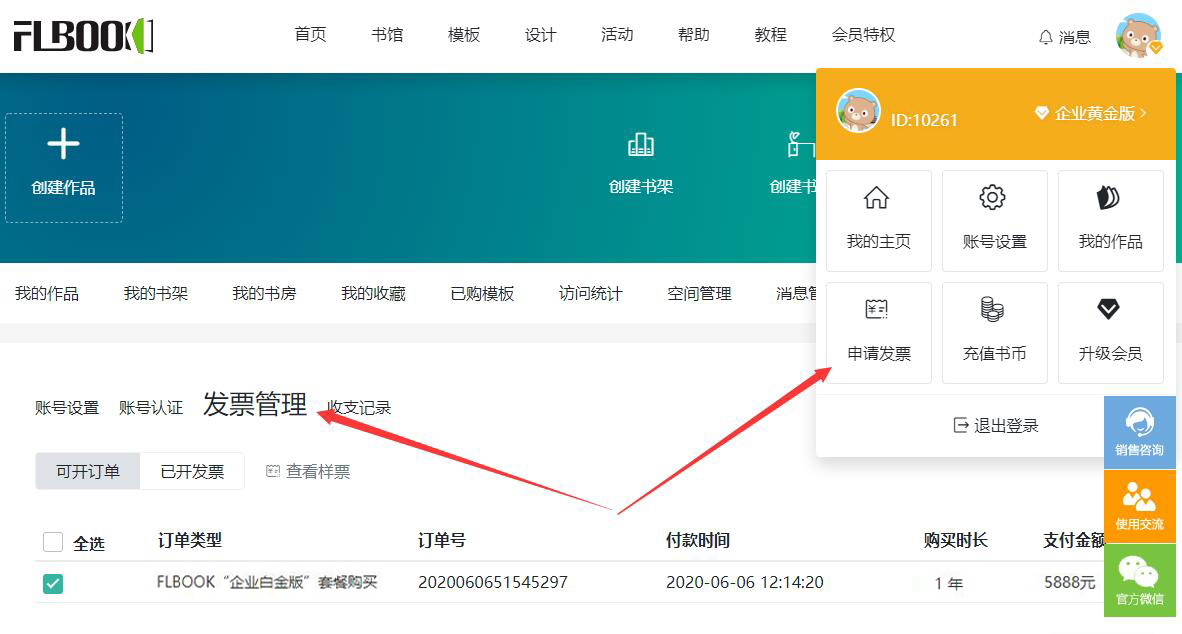Click order number 2020060651545297

coord(492,583)
